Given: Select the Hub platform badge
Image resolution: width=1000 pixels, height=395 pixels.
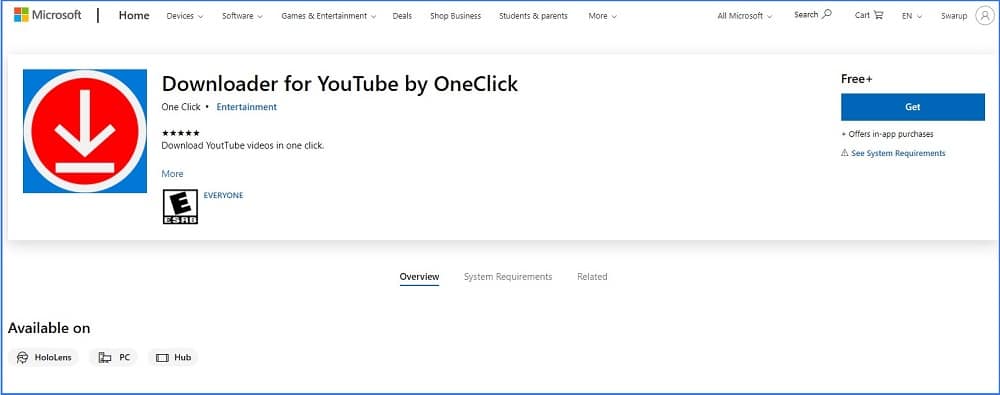Looking at the screenshot, I should 173,357.
